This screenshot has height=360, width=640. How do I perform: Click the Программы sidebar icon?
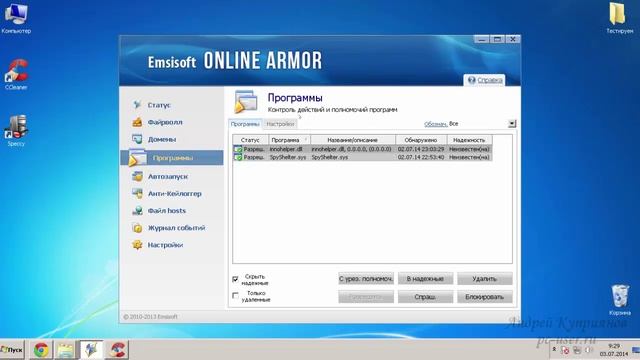(x=137, y=158)
